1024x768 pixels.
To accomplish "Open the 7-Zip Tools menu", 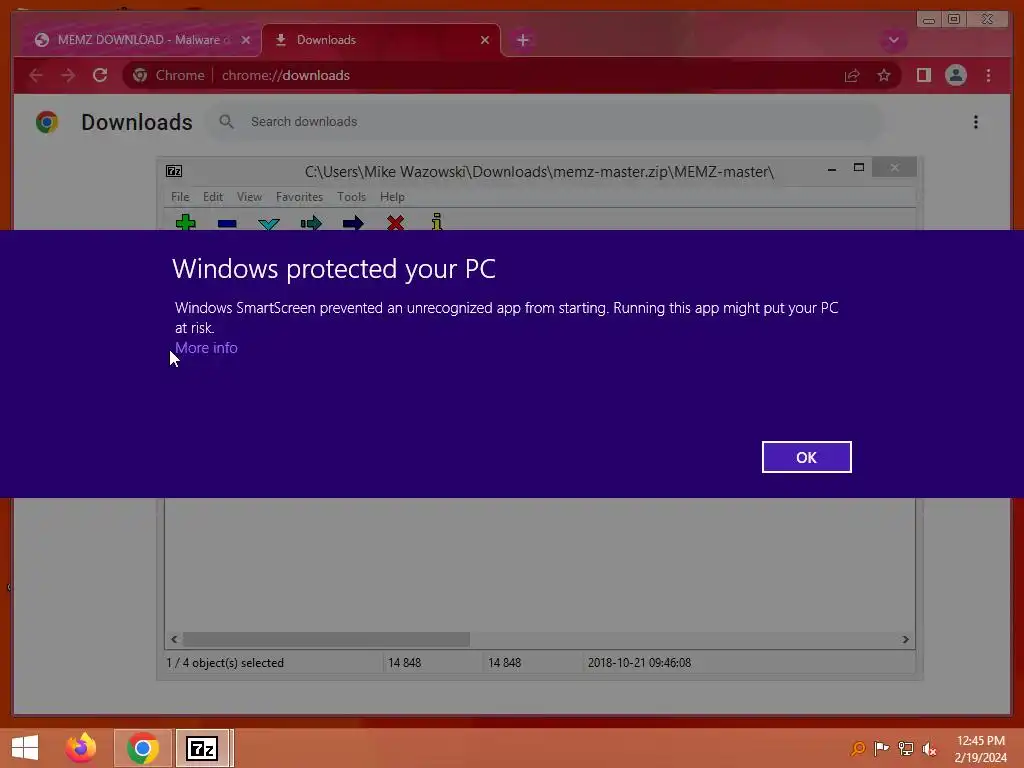I will point(351,197).
